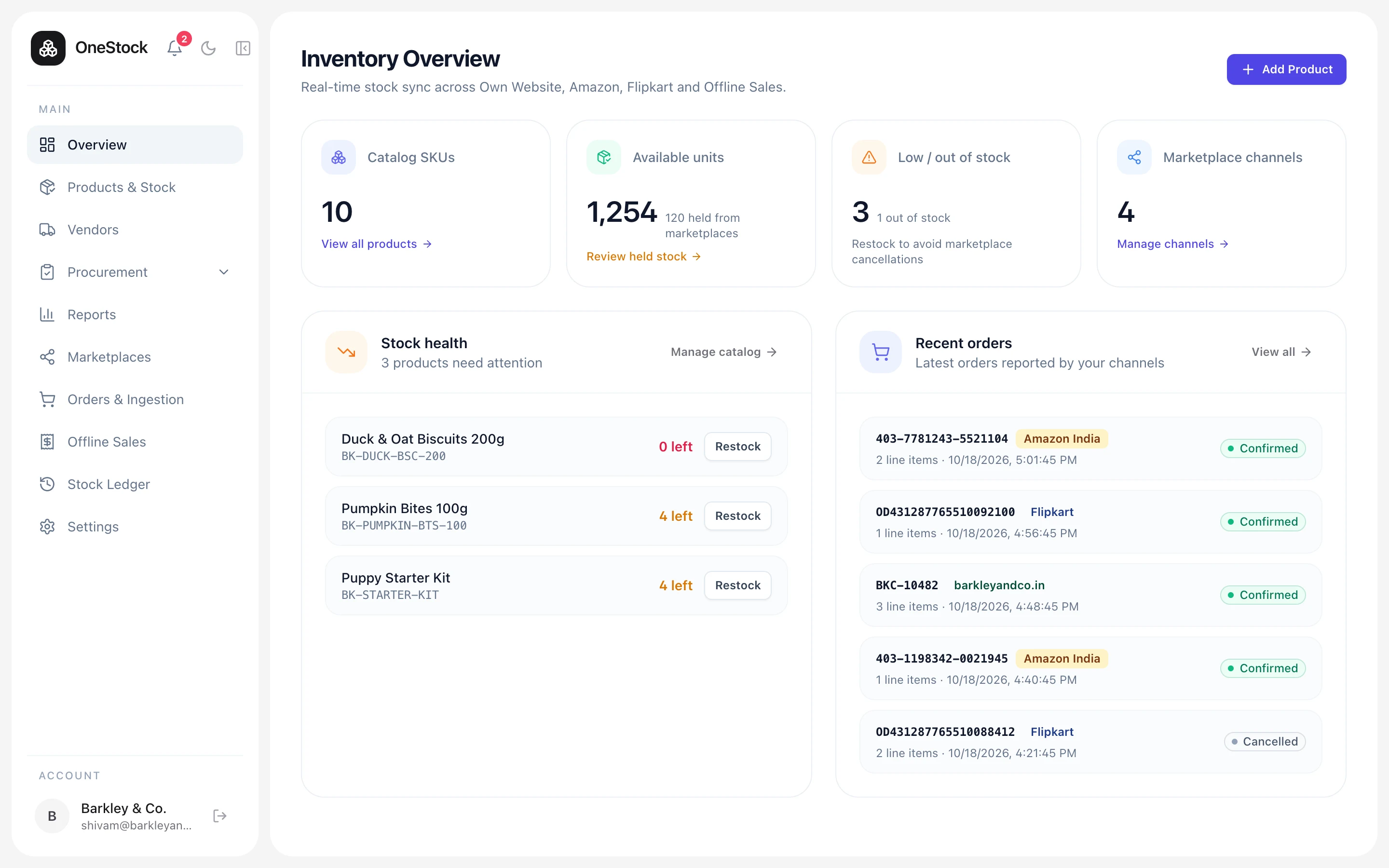
Task: Click the barkleyandco.in channel label
Action: (999, 585)
